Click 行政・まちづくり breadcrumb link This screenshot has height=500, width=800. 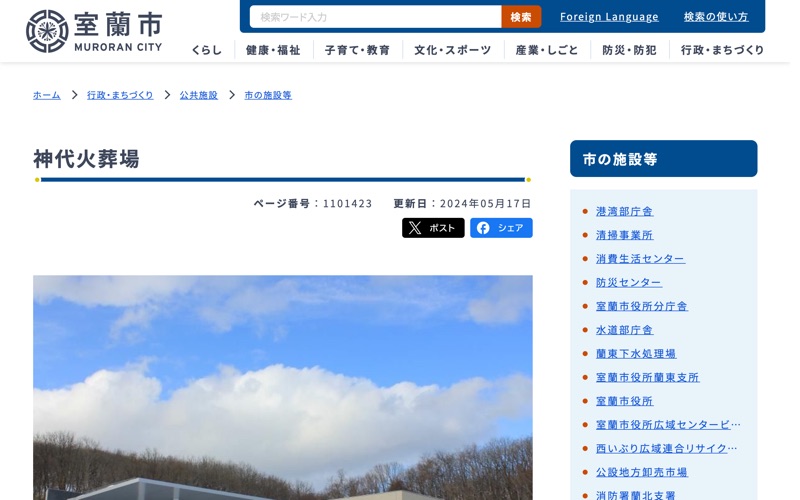click(120, 95)
